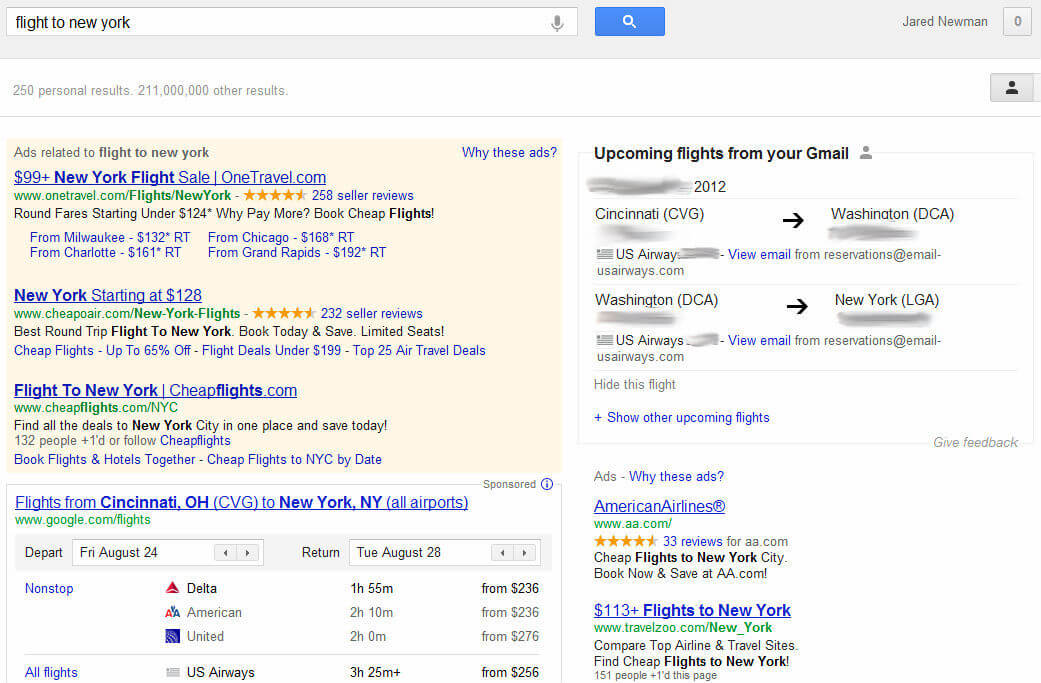Select From Charlotte - $161 RT link
The height and width of the screenshot is (683, 1041).
[106, 252]
